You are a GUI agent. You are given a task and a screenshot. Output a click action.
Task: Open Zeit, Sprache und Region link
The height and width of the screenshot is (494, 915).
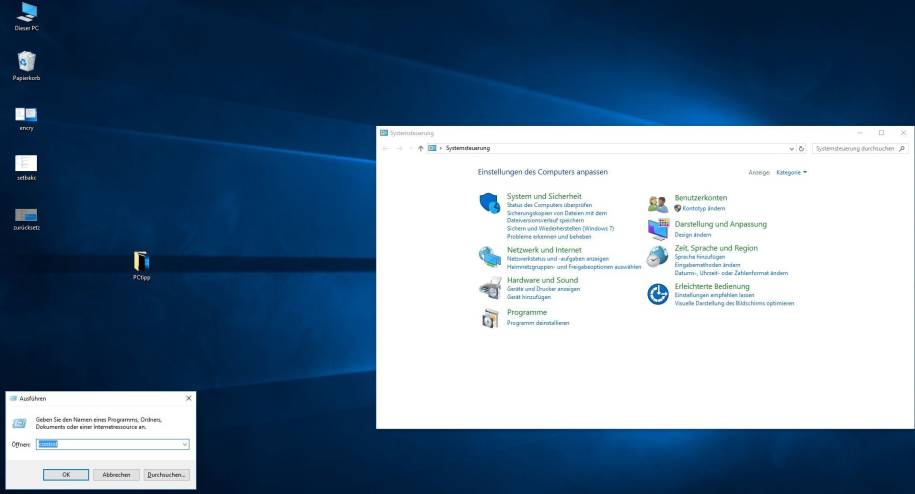(716, 248)
